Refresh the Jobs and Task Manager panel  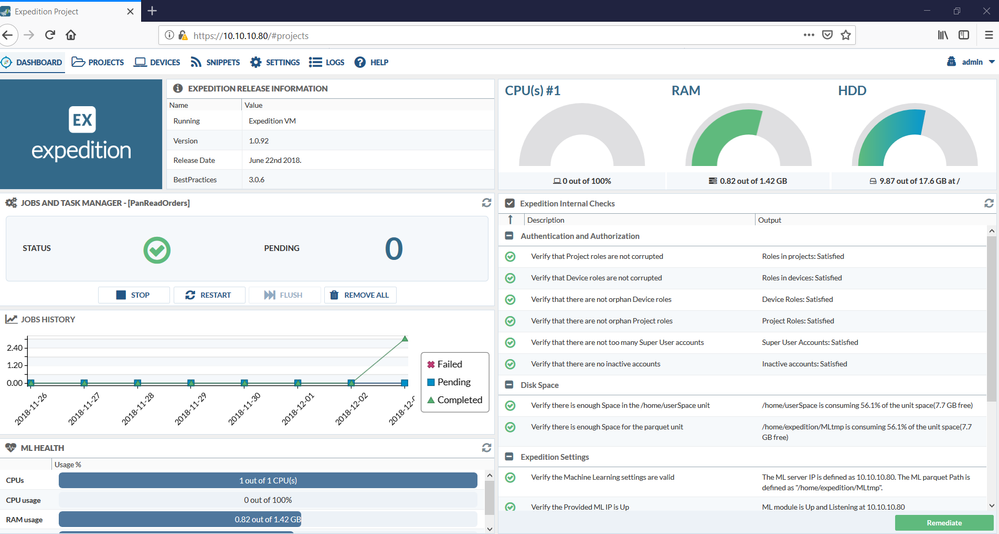[x=487, y=203]
